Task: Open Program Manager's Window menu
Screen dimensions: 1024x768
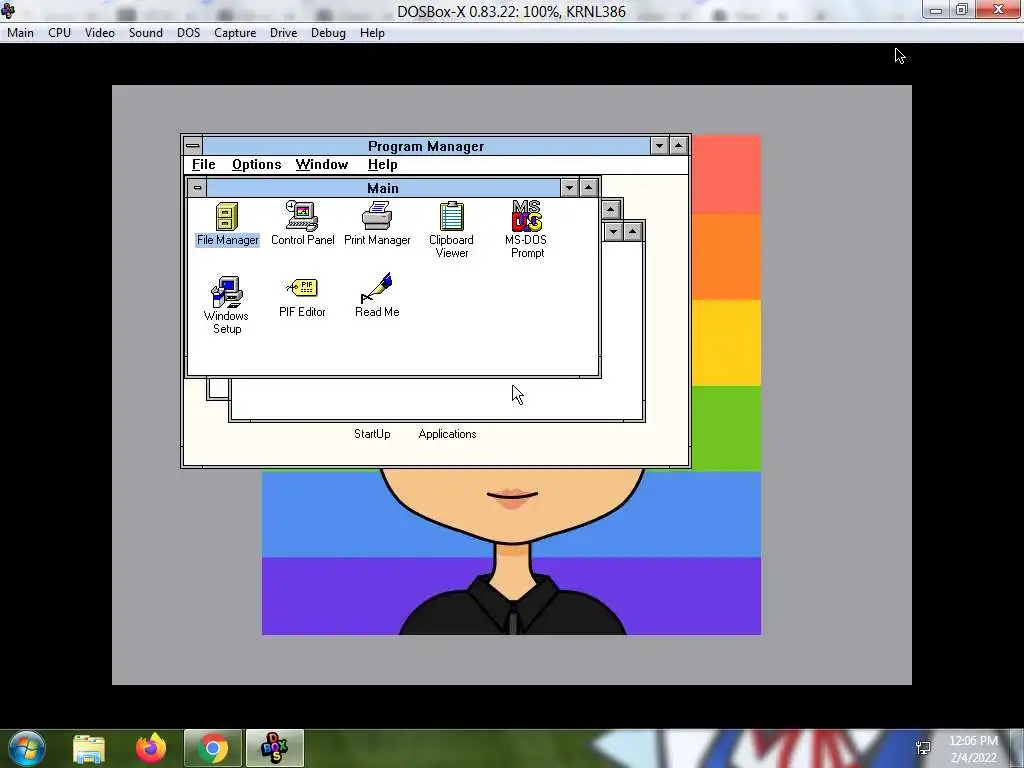Action: point(322,165)
